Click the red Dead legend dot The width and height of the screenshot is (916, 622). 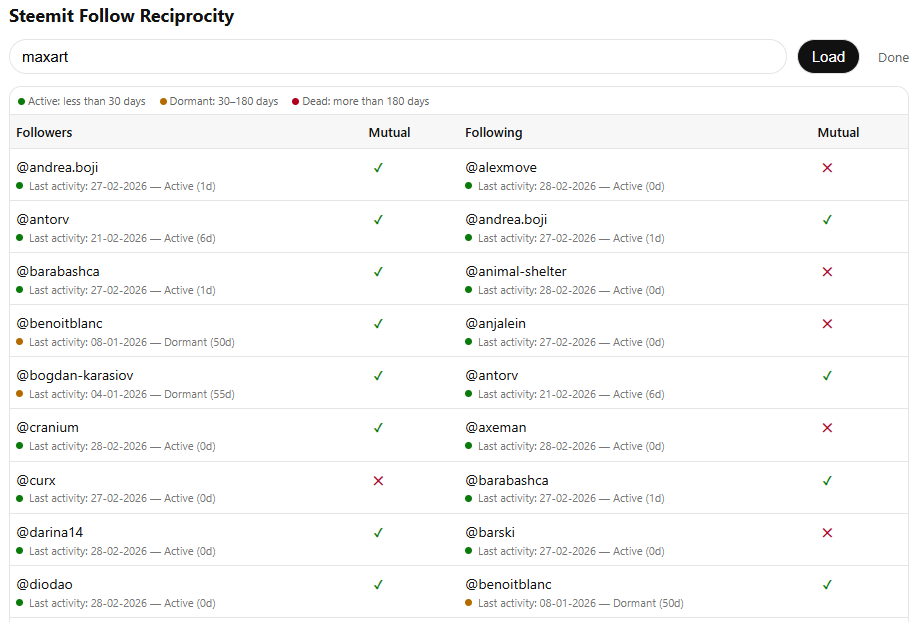[296, 102]
